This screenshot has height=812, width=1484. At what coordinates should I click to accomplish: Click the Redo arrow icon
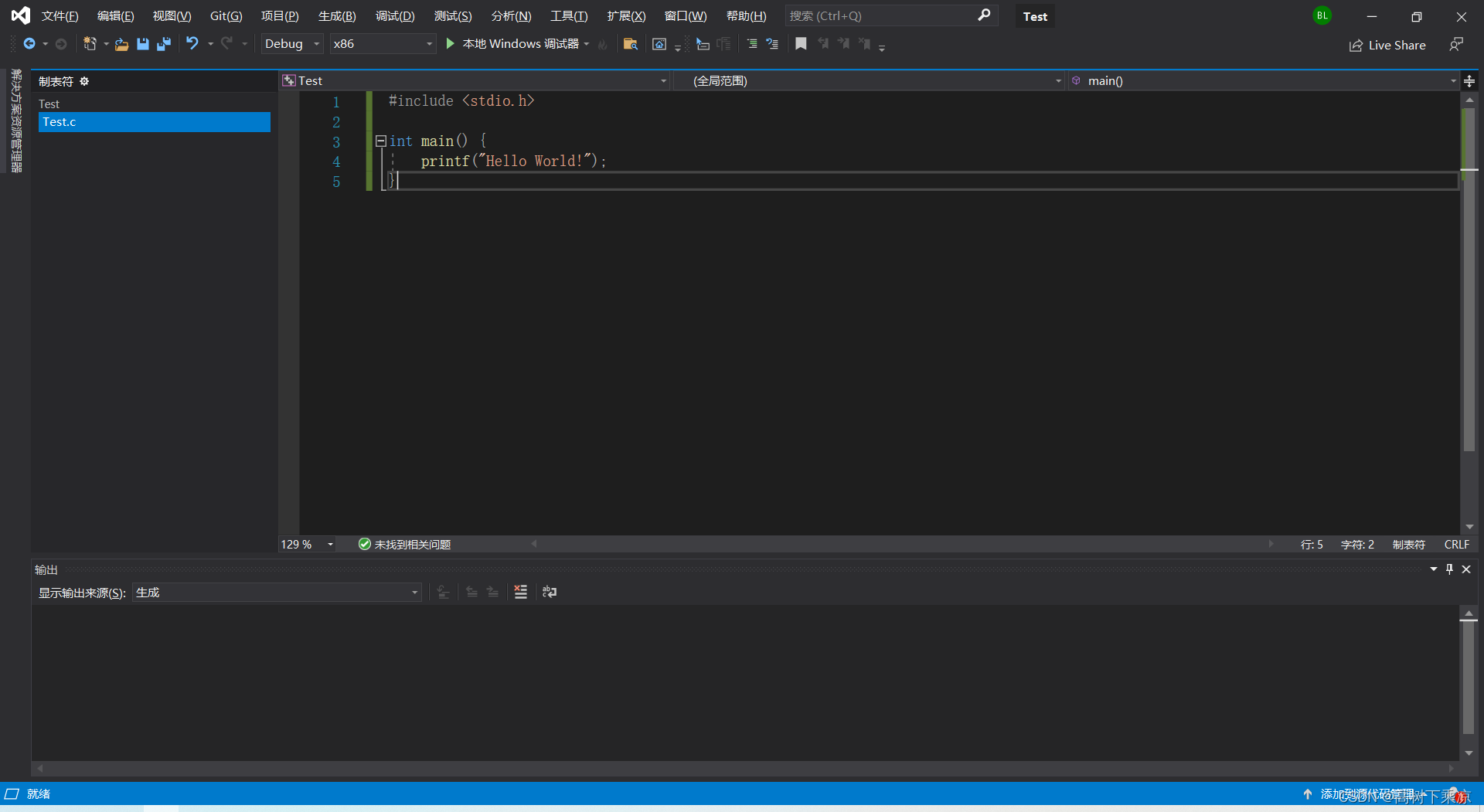226,43
